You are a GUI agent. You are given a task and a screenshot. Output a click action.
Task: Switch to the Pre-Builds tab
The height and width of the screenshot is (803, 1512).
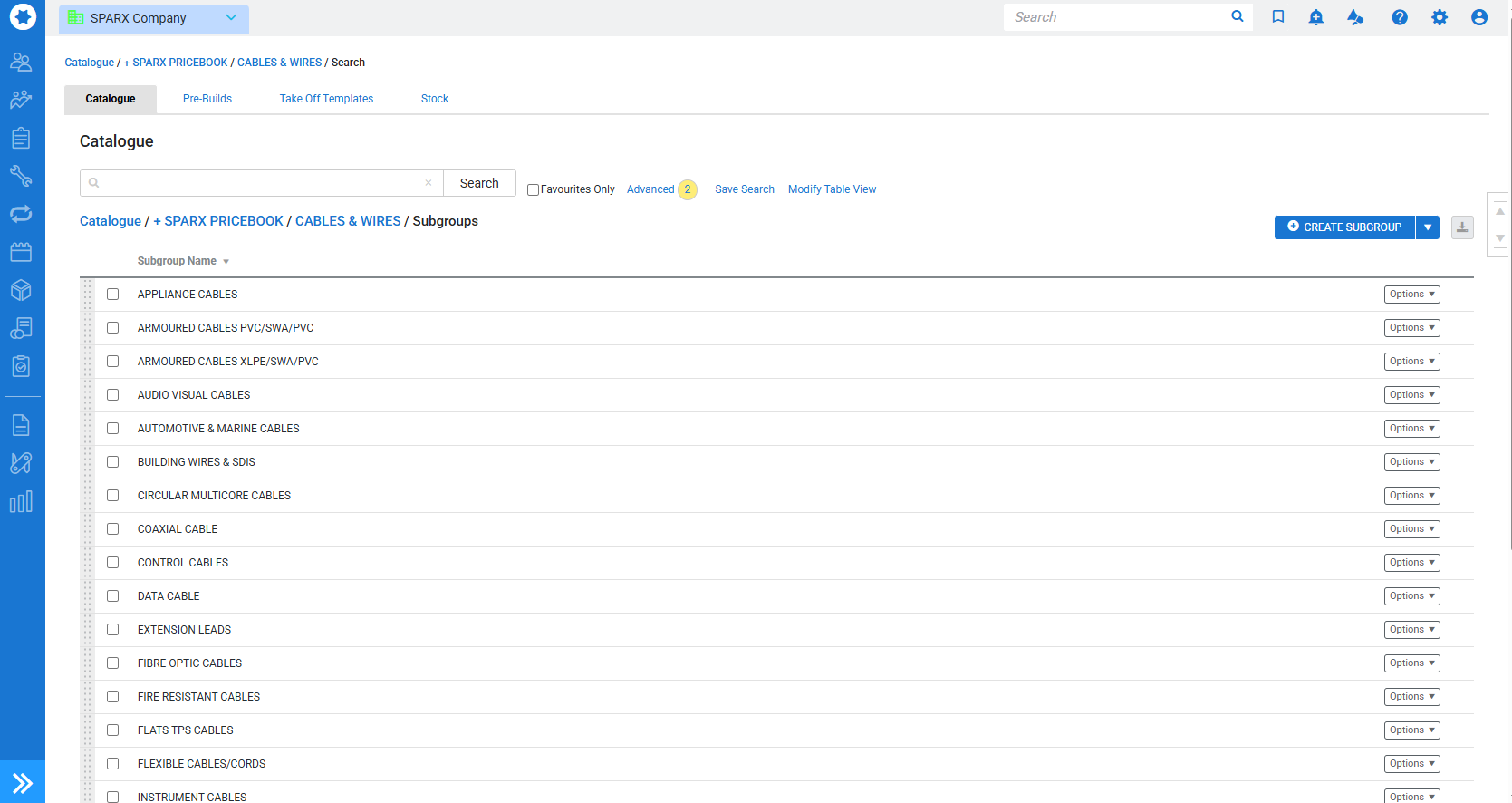tap(207, 99)
